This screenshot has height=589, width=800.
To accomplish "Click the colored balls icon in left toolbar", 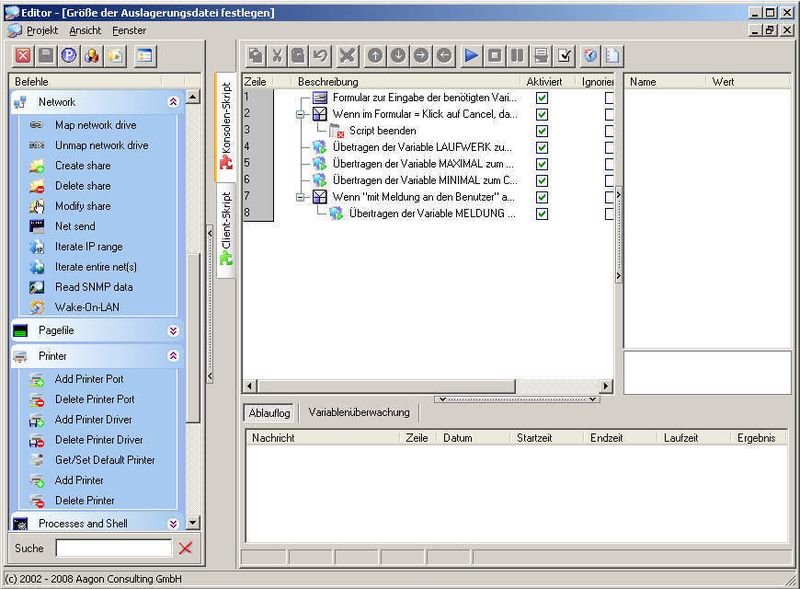I will pos(92,56).
